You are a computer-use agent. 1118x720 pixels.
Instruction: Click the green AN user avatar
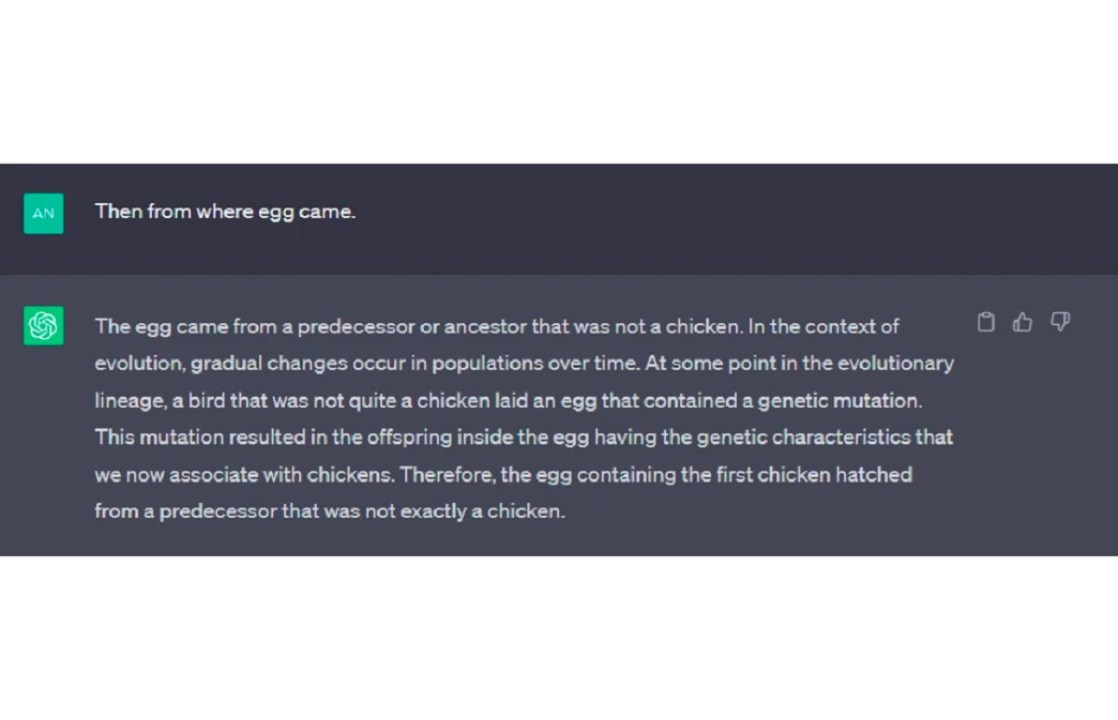43,213
